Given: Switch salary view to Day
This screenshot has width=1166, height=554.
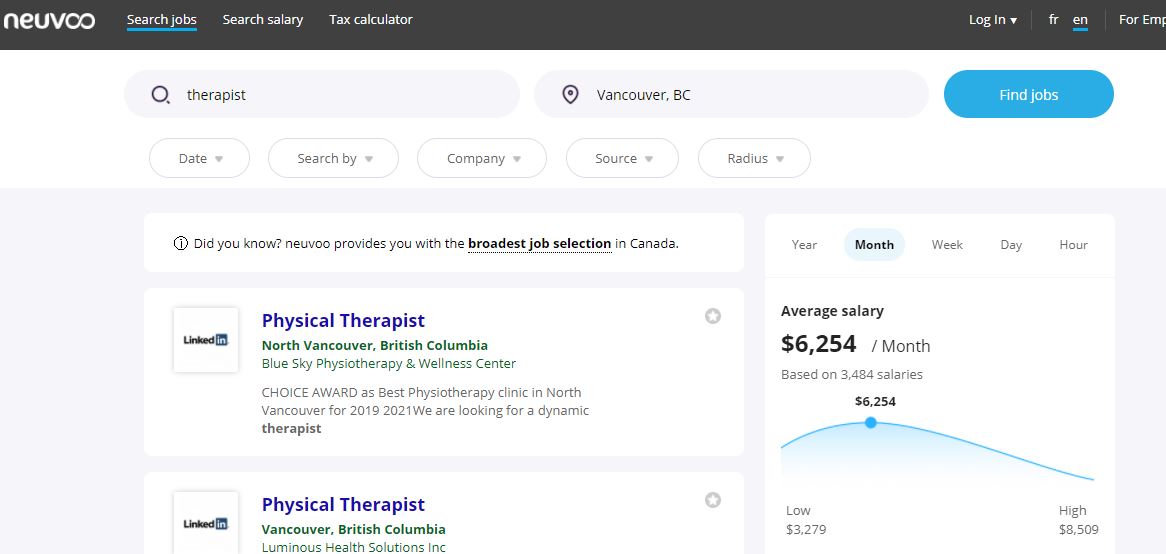Looking at the screenshot, I should (1011, 245).
